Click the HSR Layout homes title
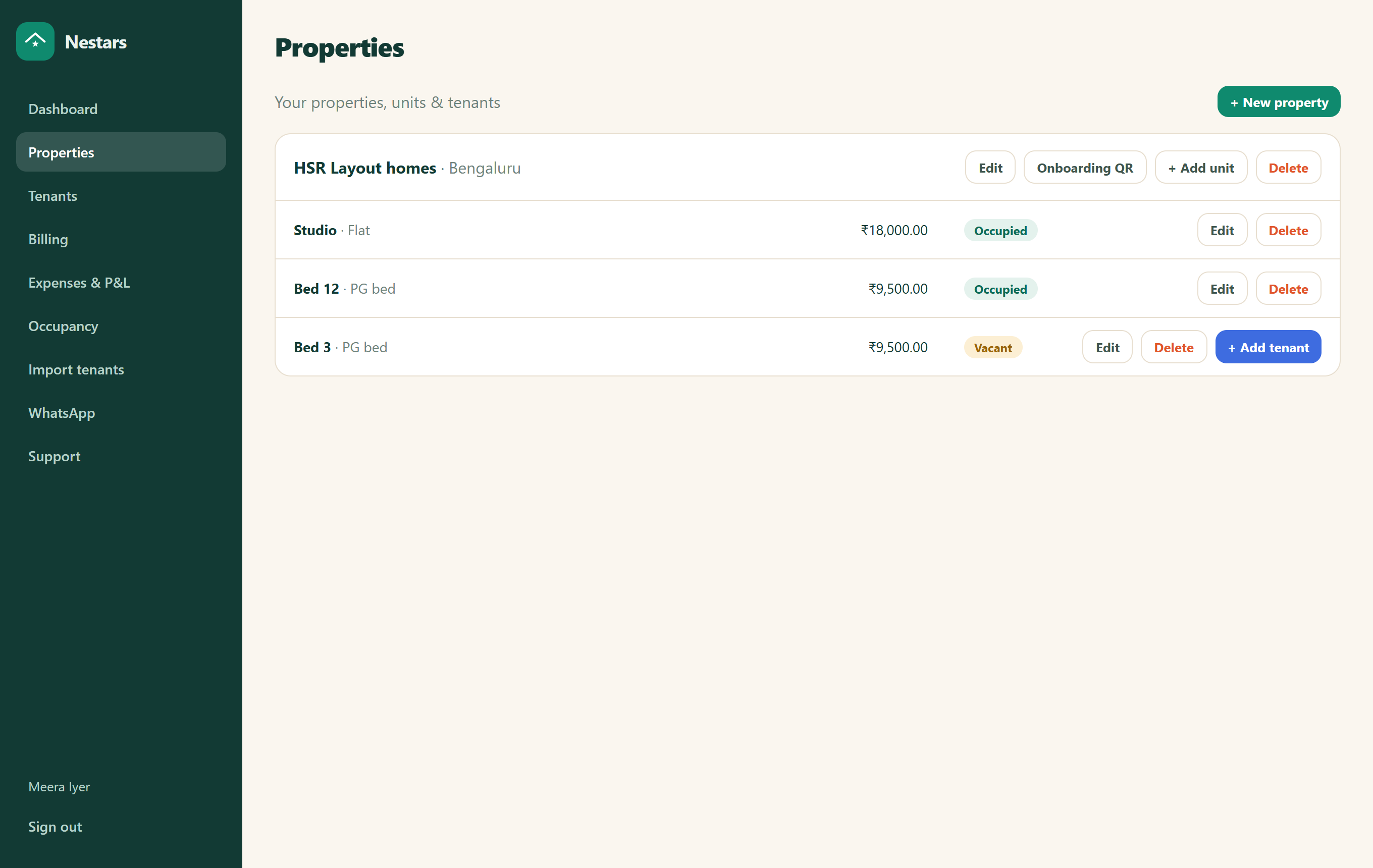The width and height of the screenshot is (1373, 868). click(x=365, y=168)
